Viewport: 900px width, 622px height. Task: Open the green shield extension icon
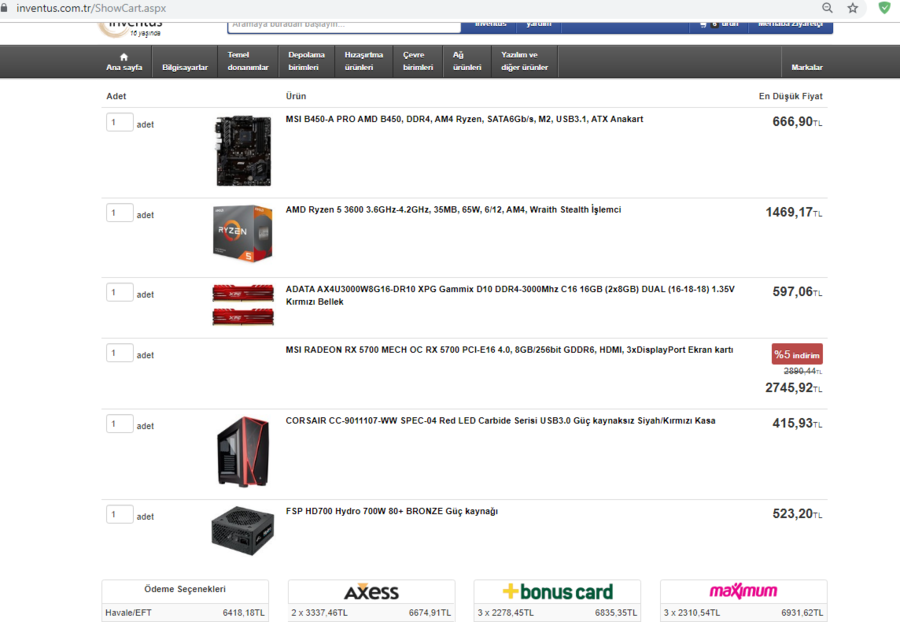click(885, 8)
